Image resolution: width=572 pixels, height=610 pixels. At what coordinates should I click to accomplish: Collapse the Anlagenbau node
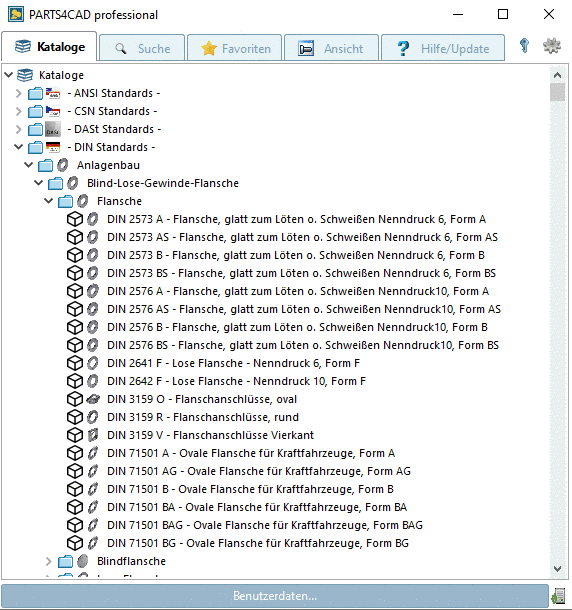(x=29, y=165)
